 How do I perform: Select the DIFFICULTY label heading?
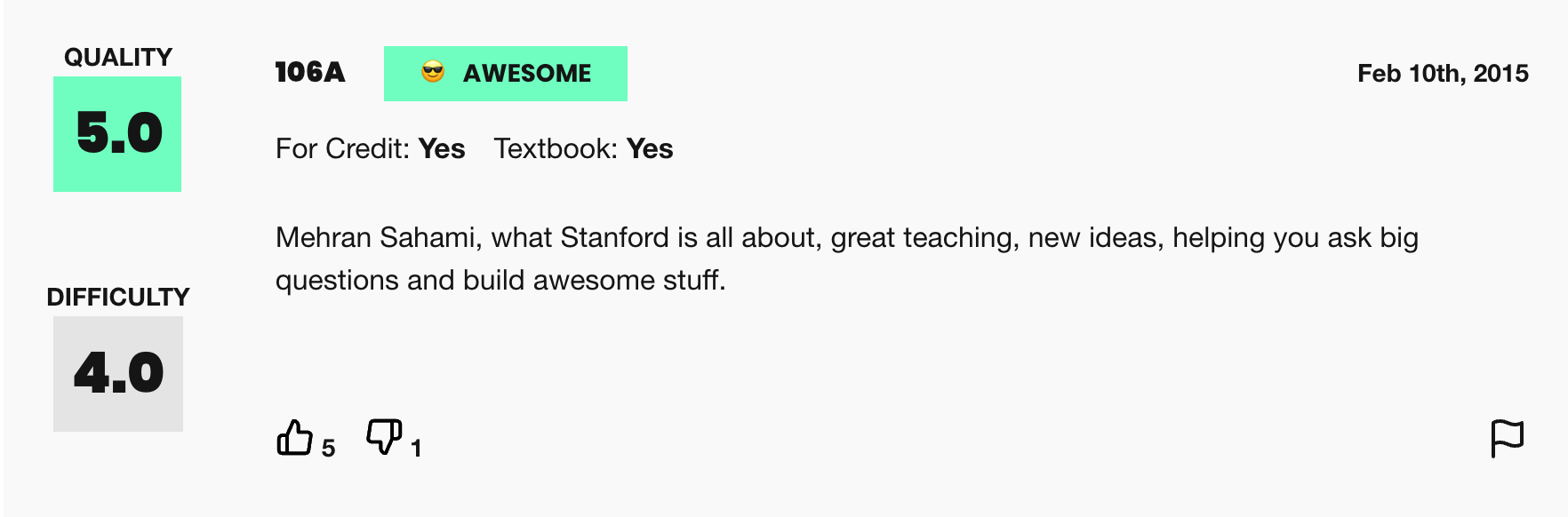[119, 297]
